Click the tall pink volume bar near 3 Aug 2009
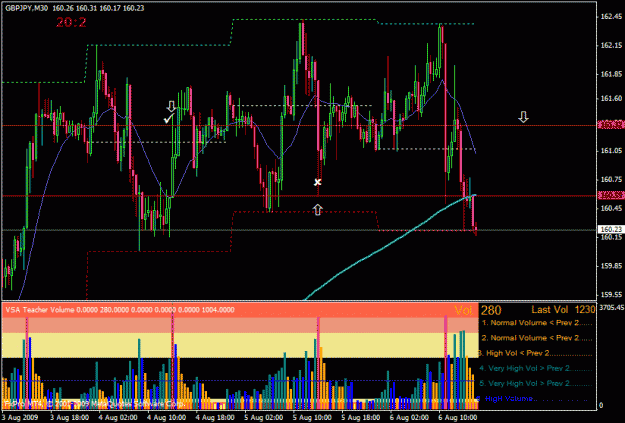 (x=27, y=363)
